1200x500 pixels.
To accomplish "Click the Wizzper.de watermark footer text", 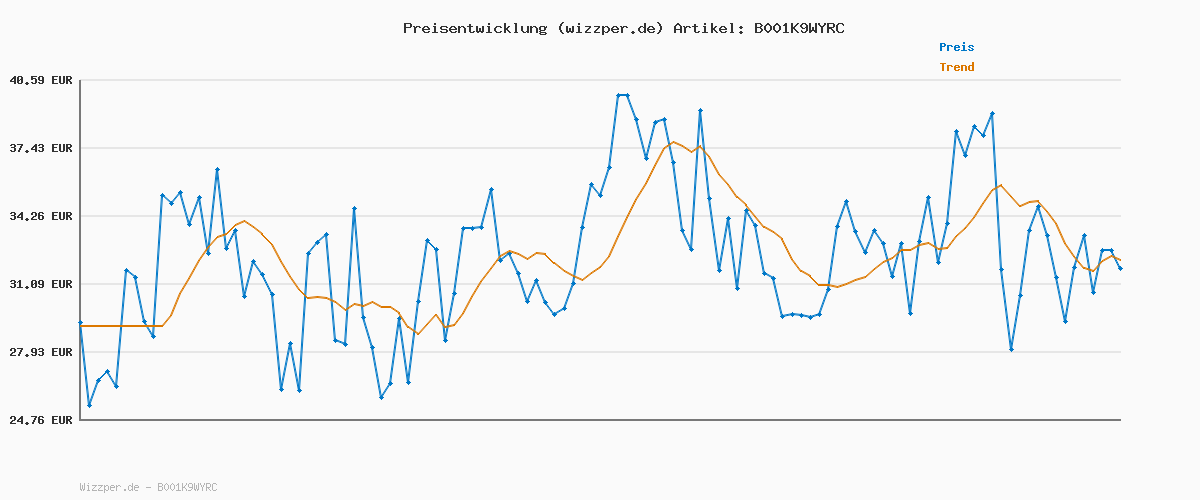I will click(x=148, y=487).
